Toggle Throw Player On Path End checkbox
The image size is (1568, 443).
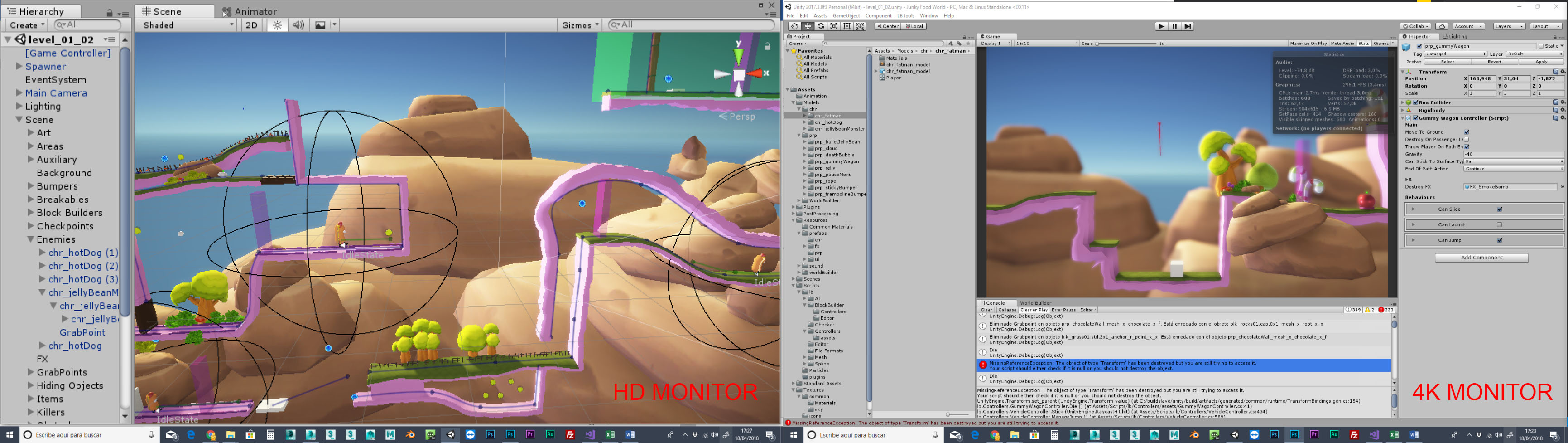tap(1467, 147)
